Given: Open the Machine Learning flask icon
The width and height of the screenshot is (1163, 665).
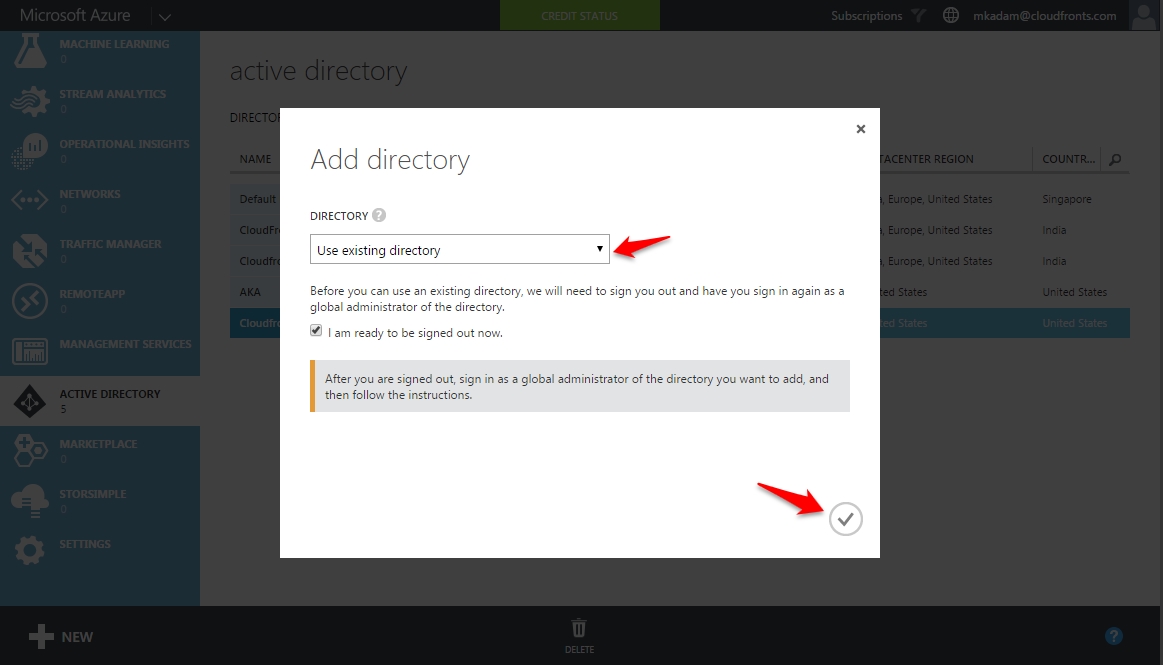Looking at the screenshot, I should point(30,50).
